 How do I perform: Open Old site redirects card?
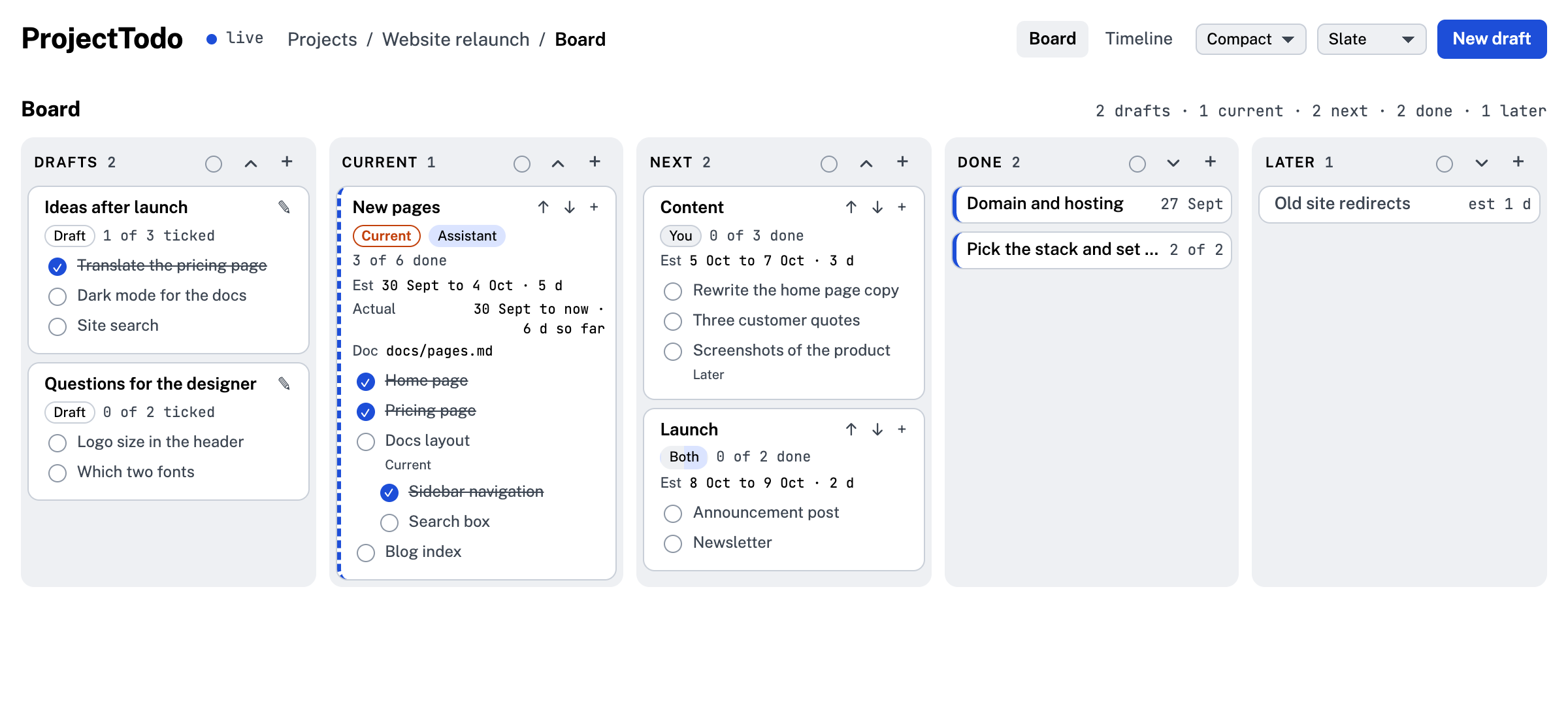coord(1399,204)
